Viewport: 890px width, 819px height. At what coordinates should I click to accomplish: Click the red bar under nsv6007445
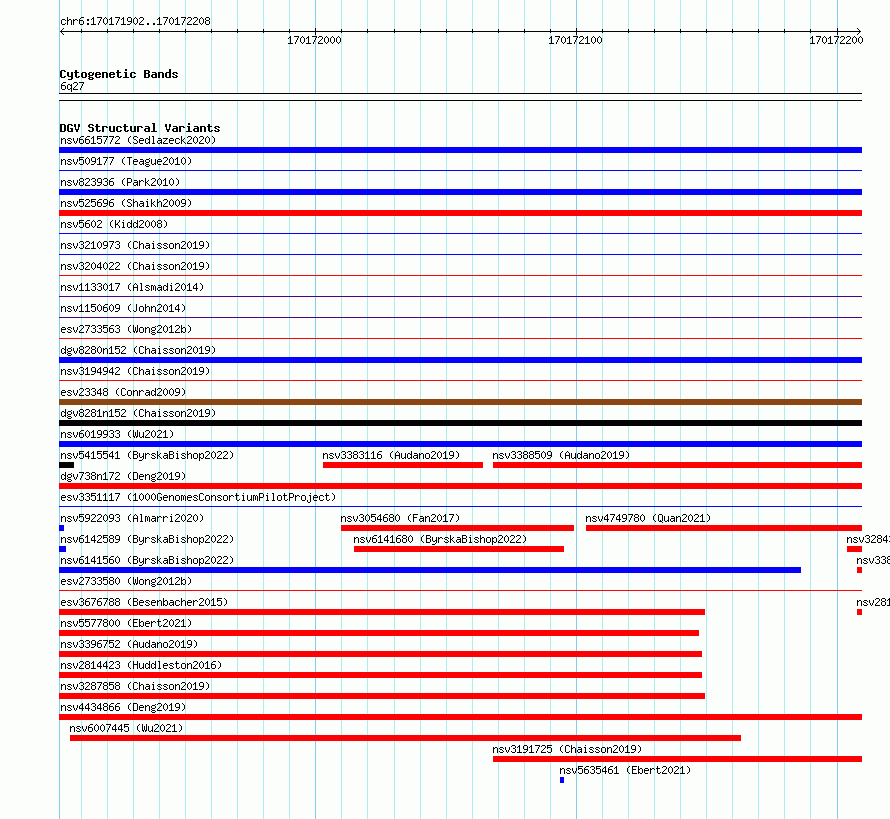[405, 738]
